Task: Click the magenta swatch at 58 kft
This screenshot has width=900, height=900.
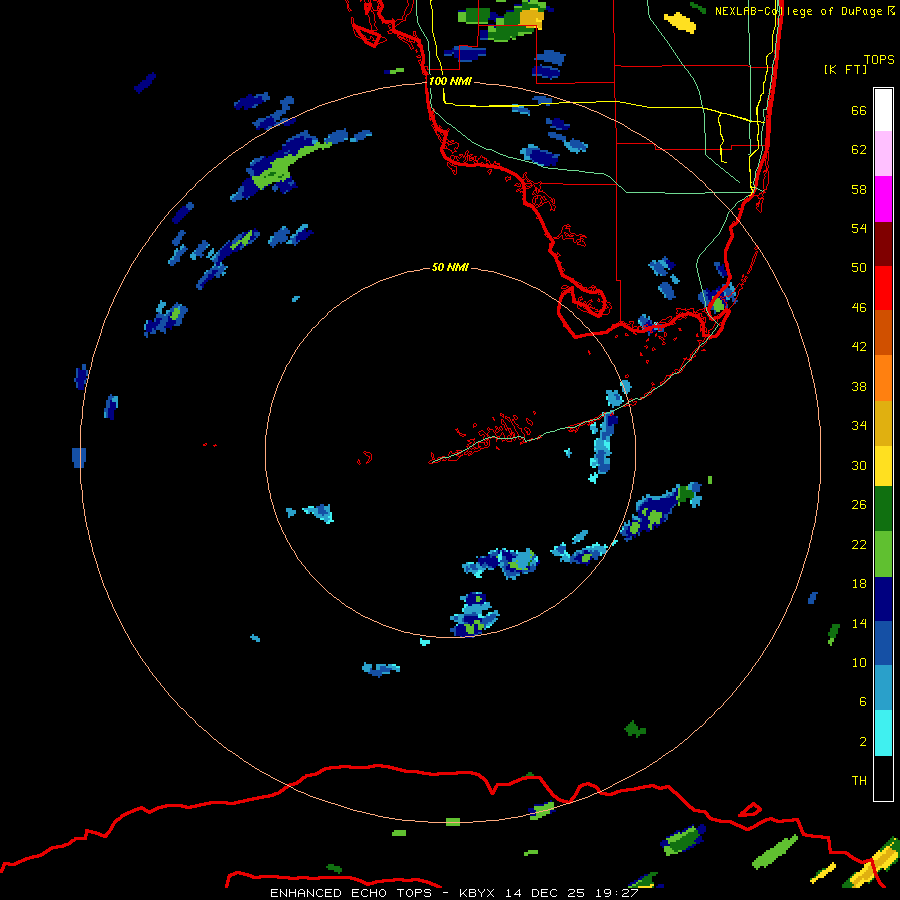Action: (x=883, y=199)
